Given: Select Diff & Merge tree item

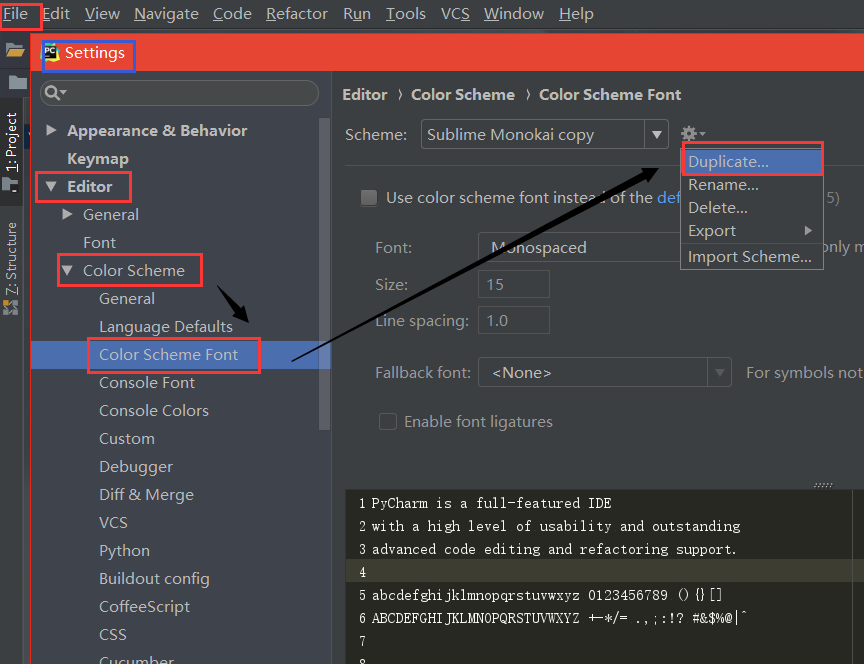Looking at the screenshot, I should pos(147,495).
